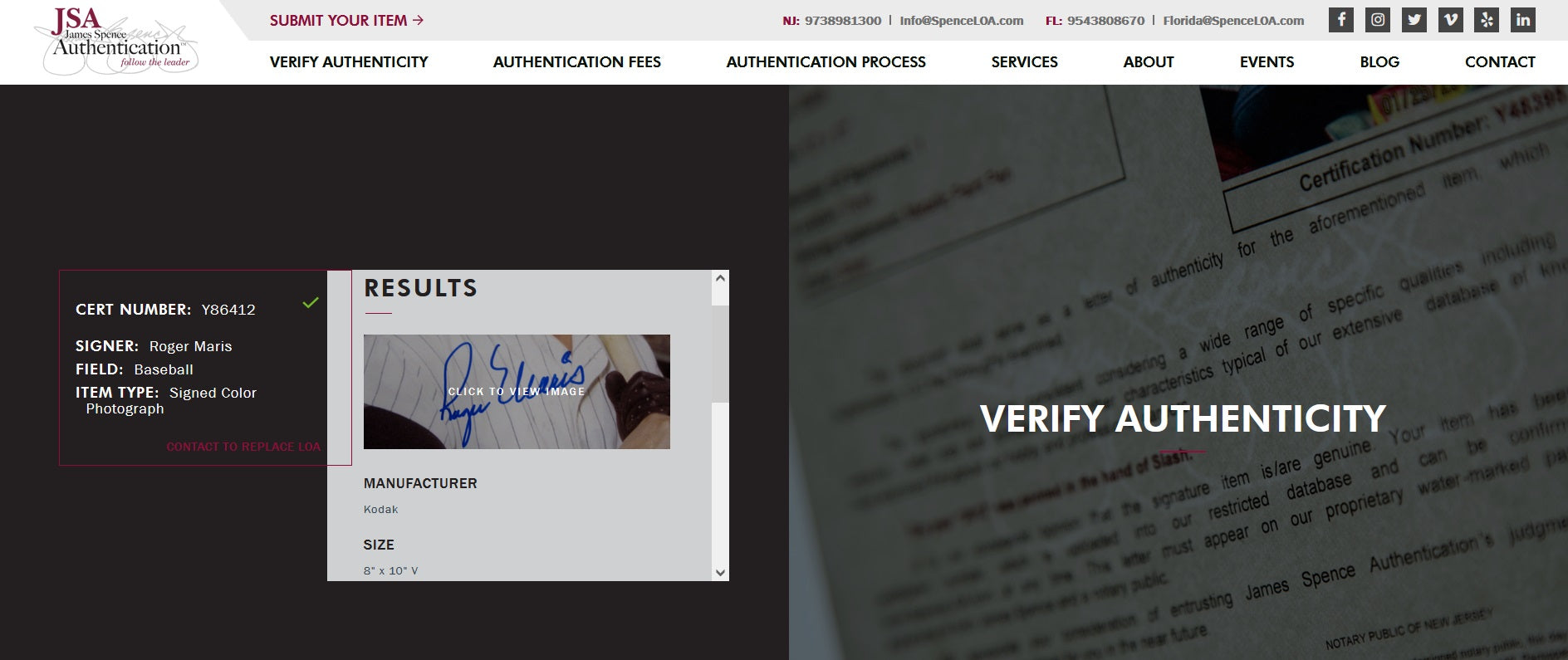
Task: View the Roger Maris signature image
Action: [517, 392]
